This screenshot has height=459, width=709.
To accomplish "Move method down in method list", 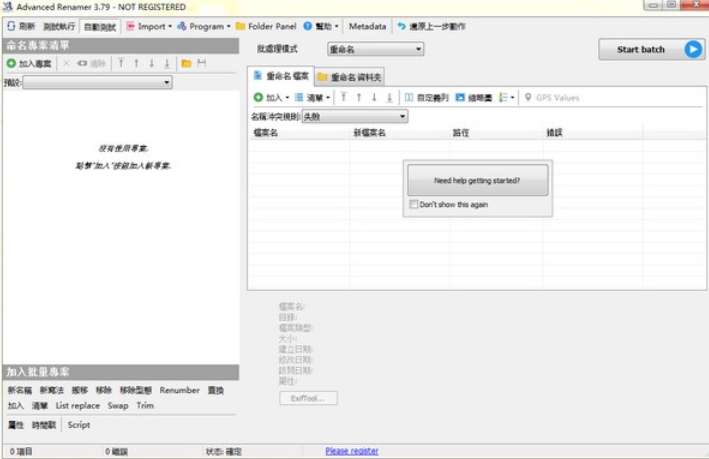I will (x=151, y=63).
